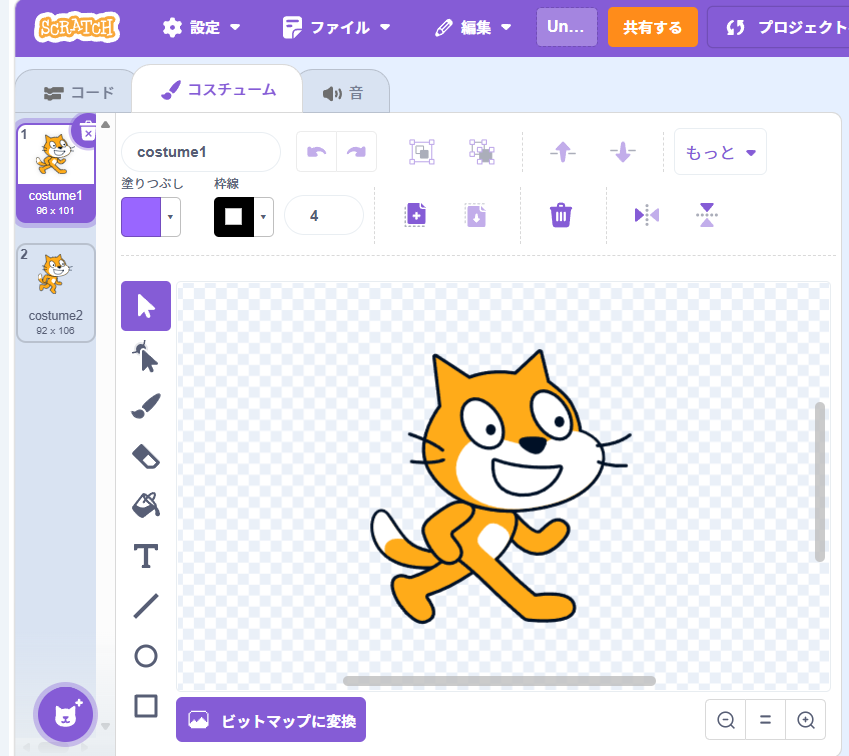The image size is (849, 756).
Task: Select the Brush tool
Action: pos(146,406)
